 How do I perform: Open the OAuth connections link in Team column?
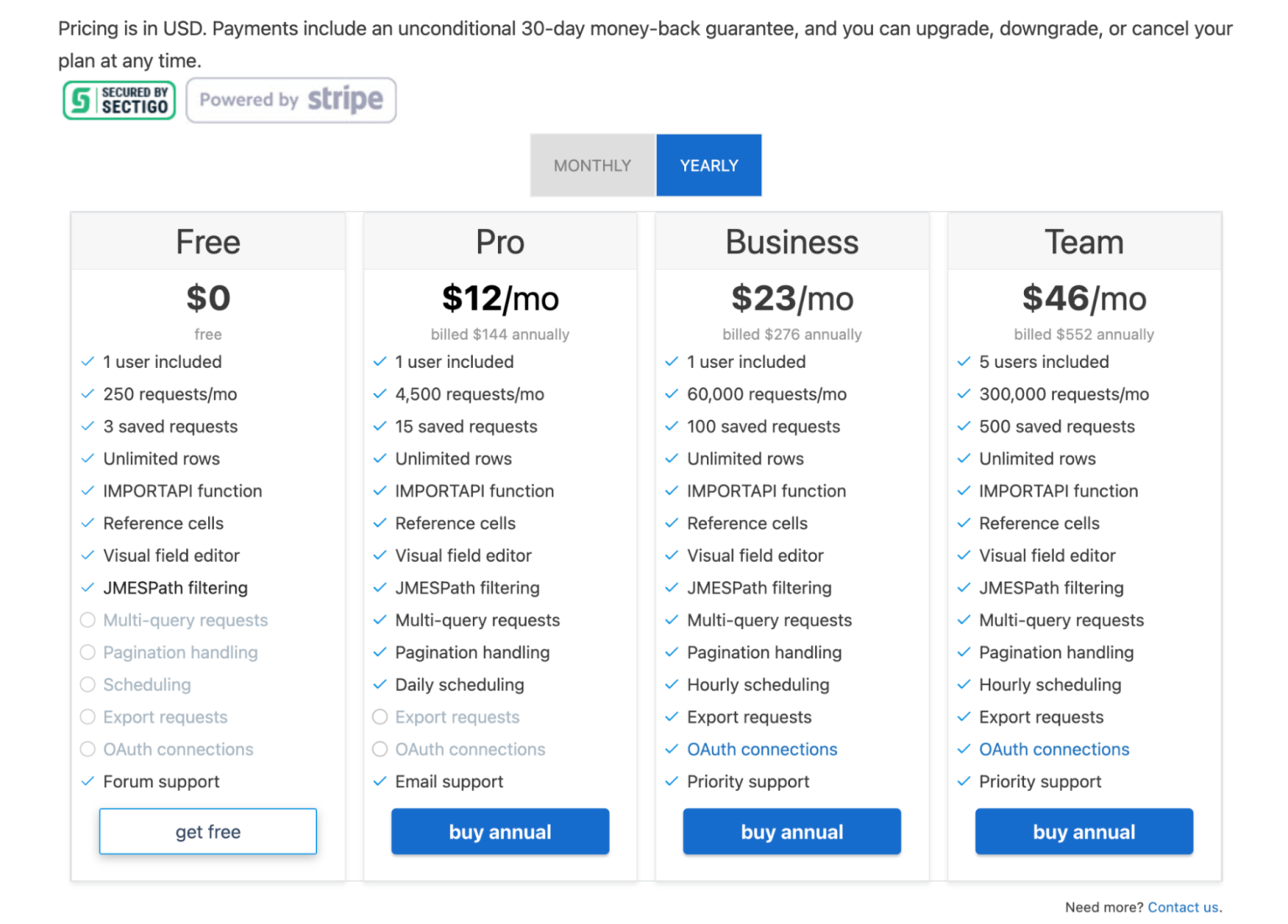click(1054, 749)
